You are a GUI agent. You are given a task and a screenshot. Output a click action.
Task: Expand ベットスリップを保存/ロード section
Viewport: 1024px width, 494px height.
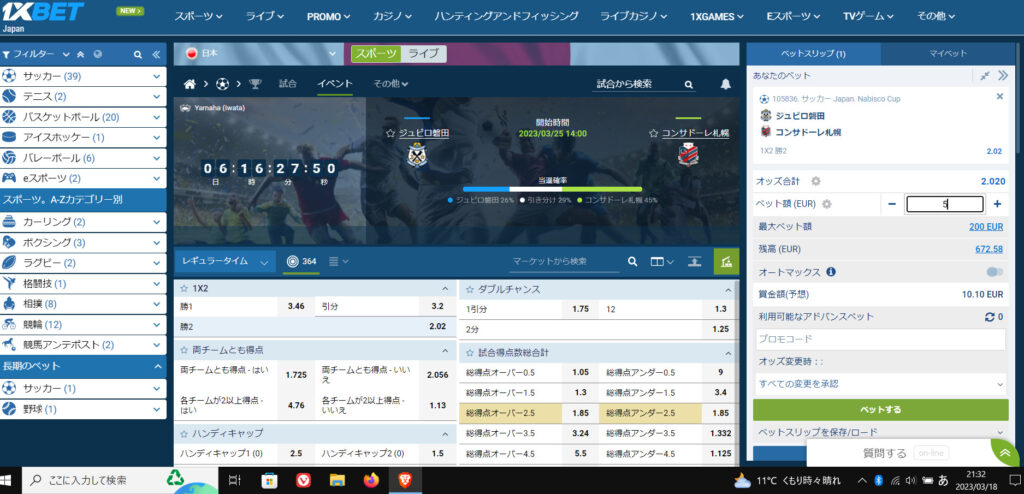880,432
